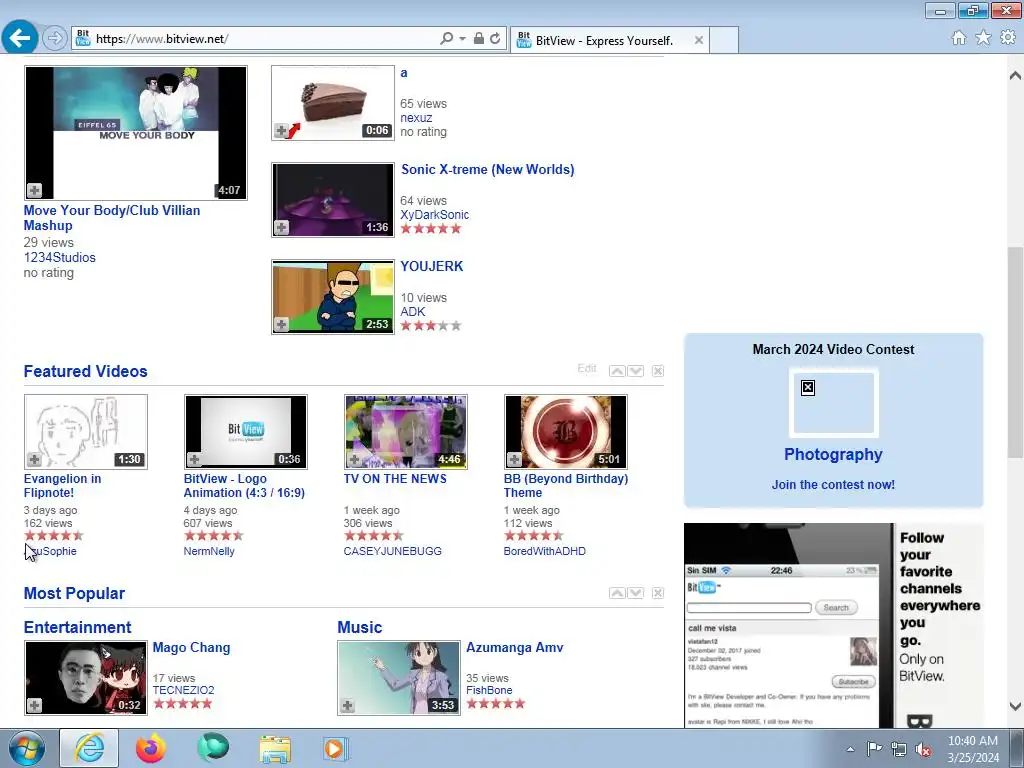Open File Explorer from the taskbar
This screenshot has width=1024, height=768.
(275, 748)
